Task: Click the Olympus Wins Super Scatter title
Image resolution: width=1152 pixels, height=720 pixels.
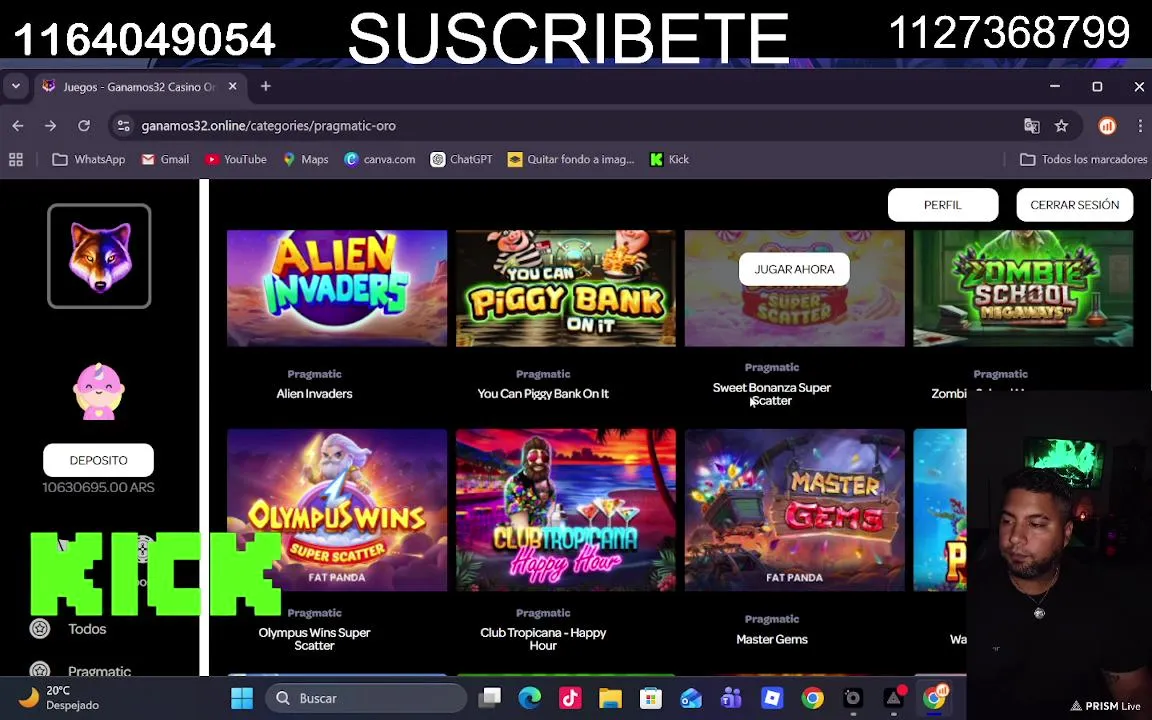Action: (x=314, y=638)
